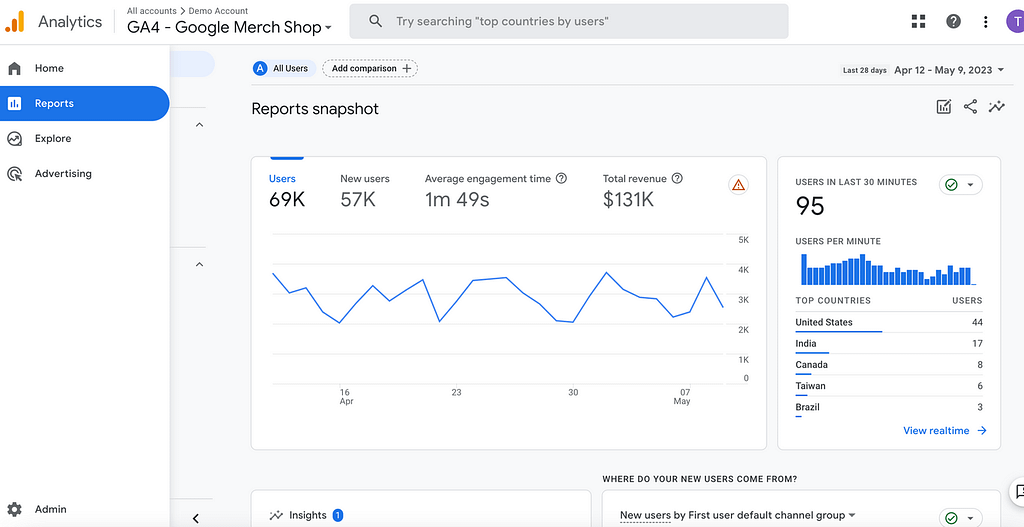Open the insights sparkline icon

[x=996, y=107]
